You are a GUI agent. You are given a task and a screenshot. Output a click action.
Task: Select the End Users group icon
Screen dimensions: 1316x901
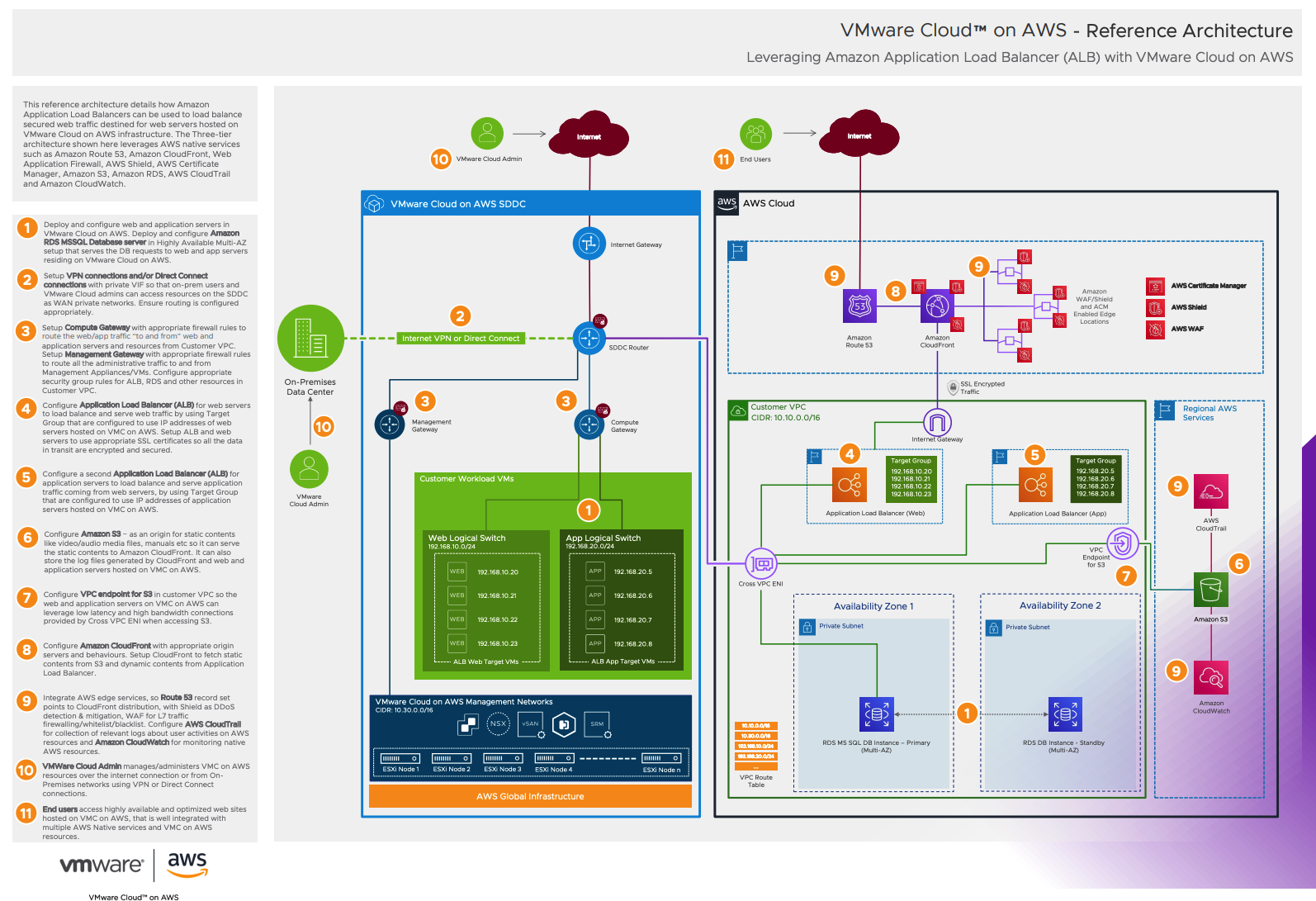[755, 134]
